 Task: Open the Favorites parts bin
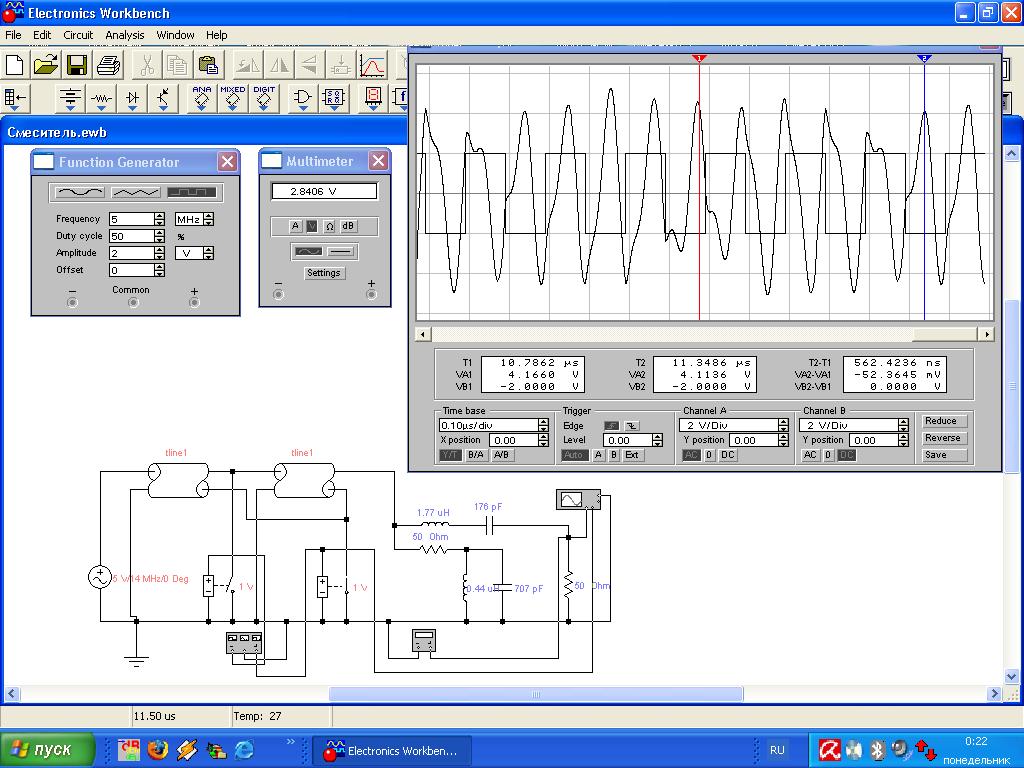click(x=15, y=98)
